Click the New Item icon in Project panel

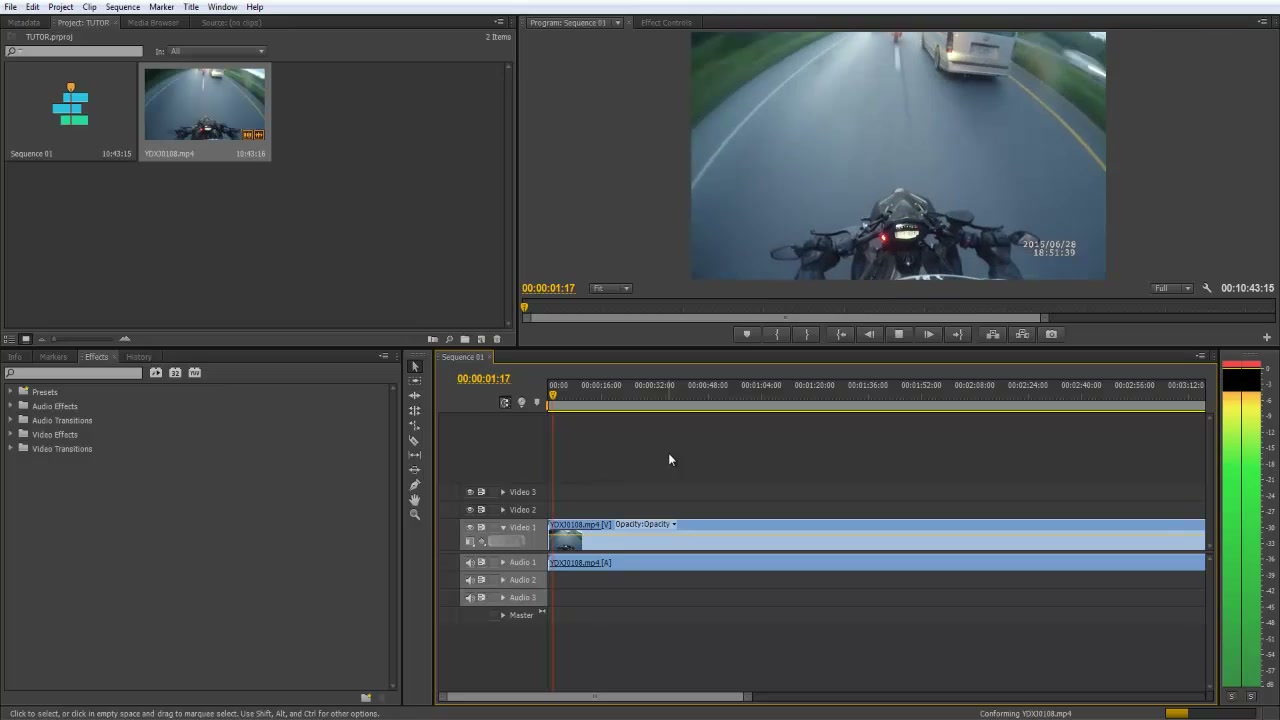[x=481, y=339]
